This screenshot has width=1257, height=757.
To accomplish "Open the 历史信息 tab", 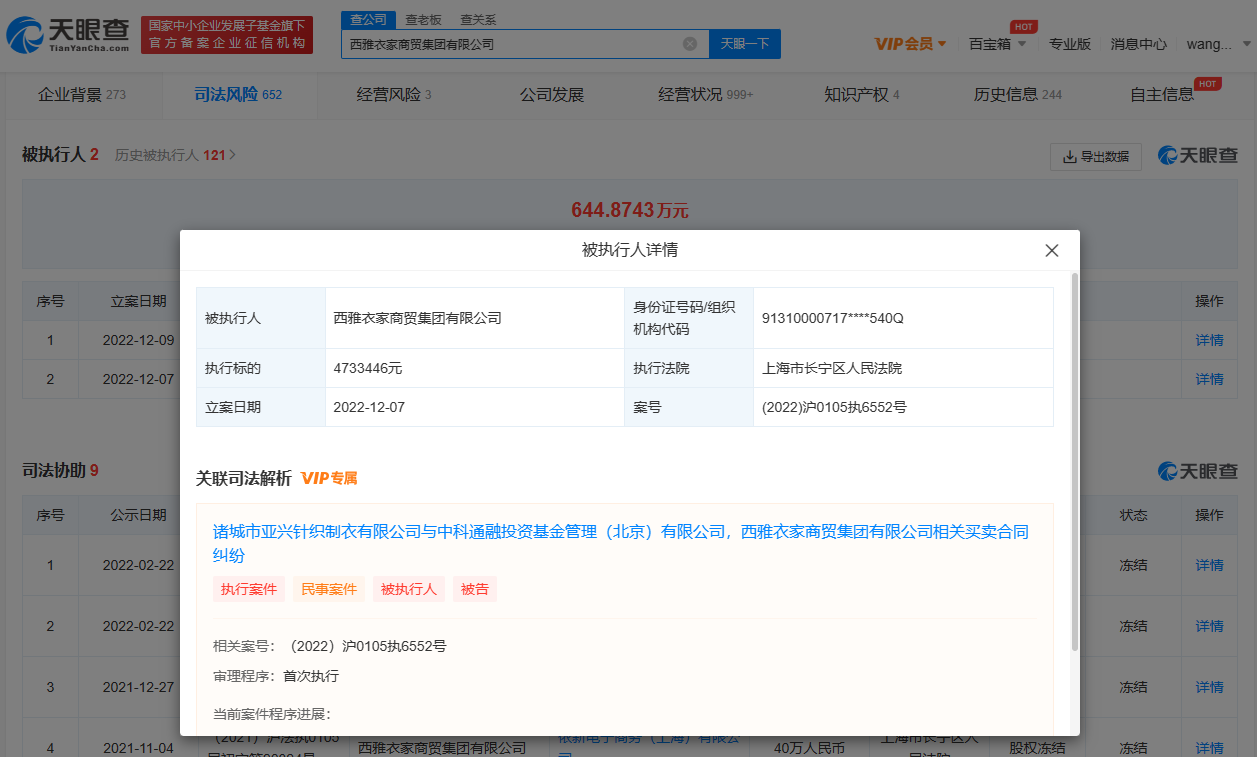I will (1018, 95).
